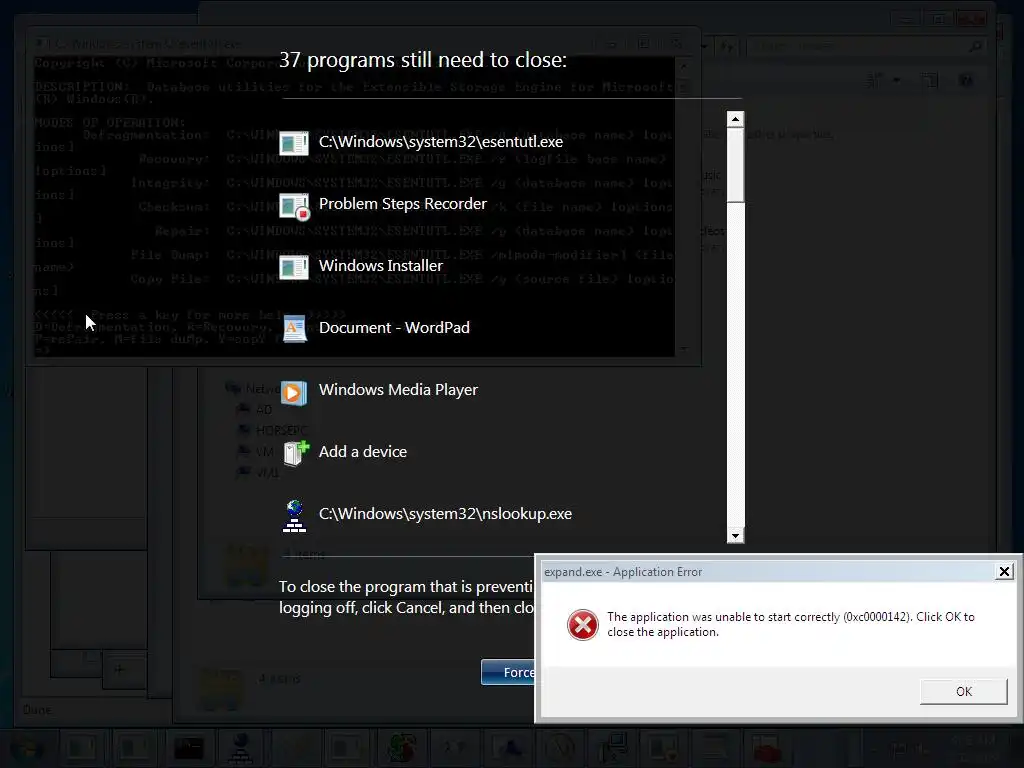Select the Problem Steps Recorder entry text
Screen dimensions: 1024x768
pyautogui.click(x=402, y=204)
